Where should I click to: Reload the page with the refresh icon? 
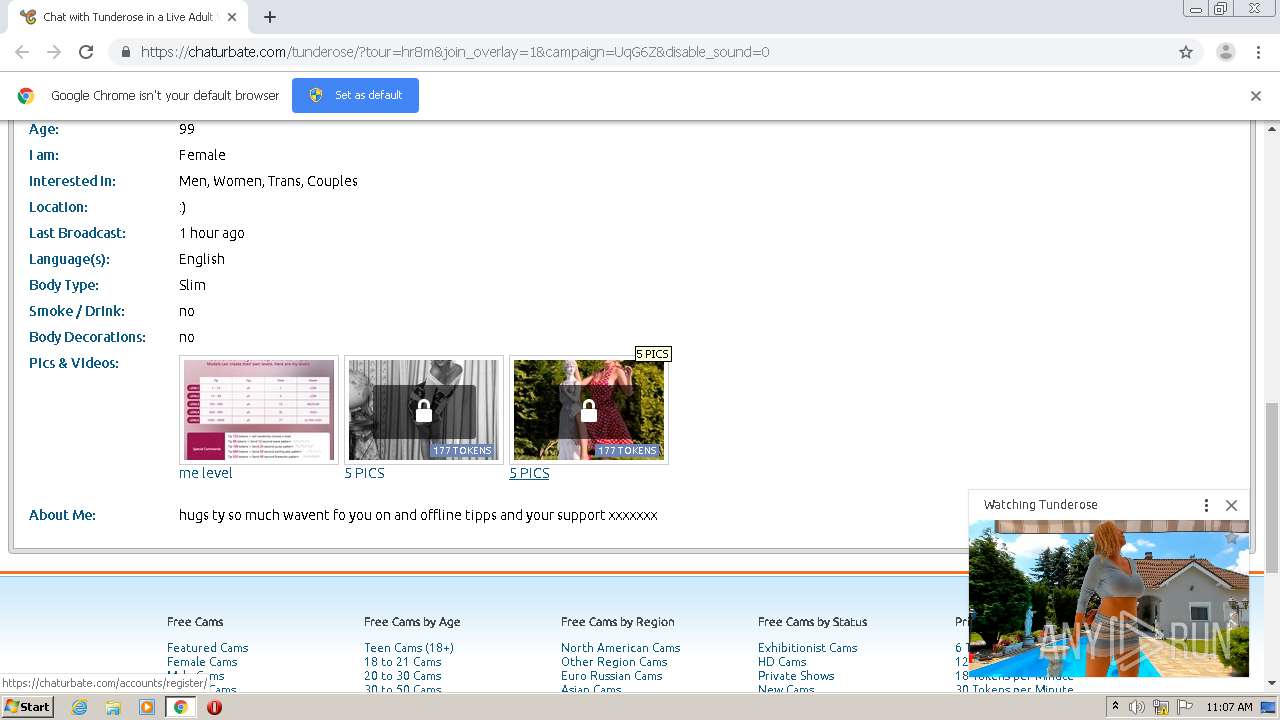pyautogui.click(x=86, y=52)
